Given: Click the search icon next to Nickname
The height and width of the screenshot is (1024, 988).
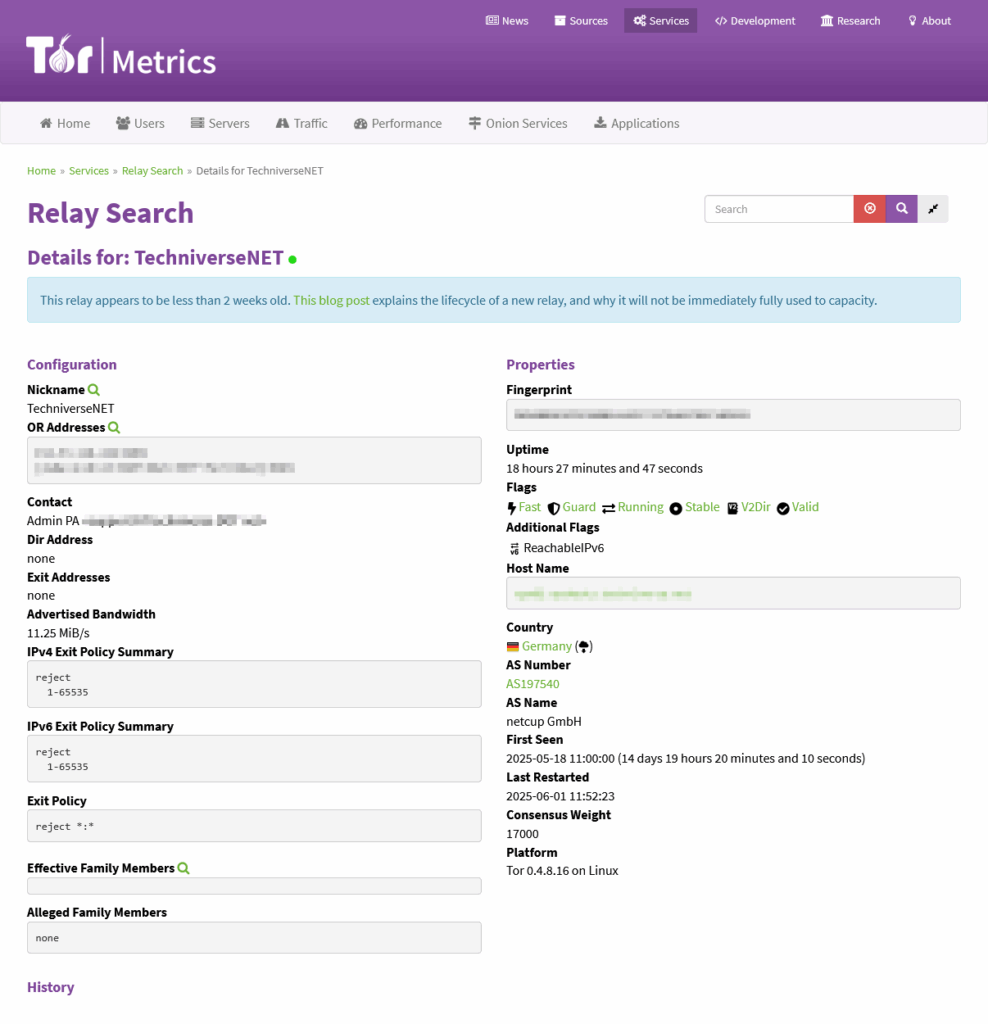Looking at the screenshot, I should click(x=94, y=390).
